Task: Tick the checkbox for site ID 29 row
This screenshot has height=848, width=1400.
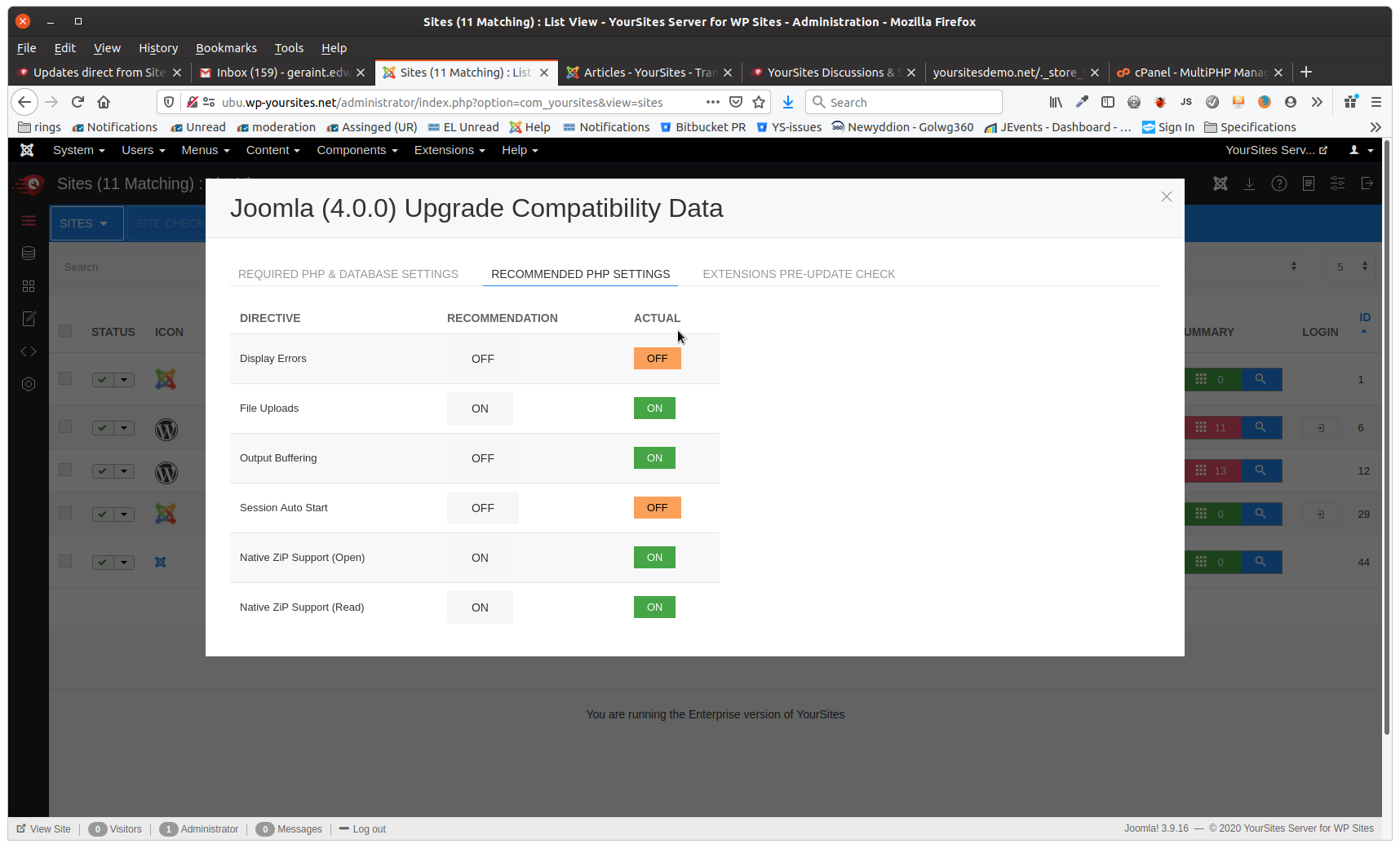Action: [65, 513]
